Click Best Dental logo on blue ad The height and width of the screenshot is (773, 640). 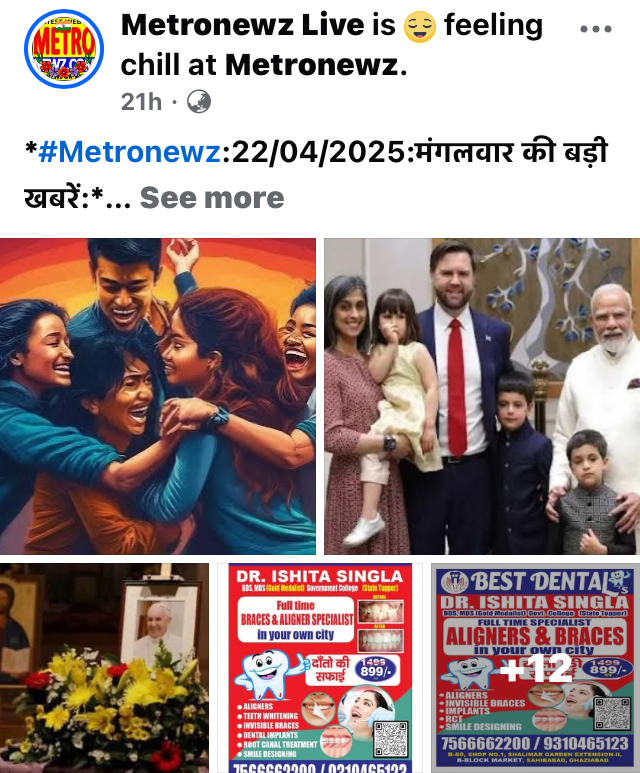[x=455, y=582]
